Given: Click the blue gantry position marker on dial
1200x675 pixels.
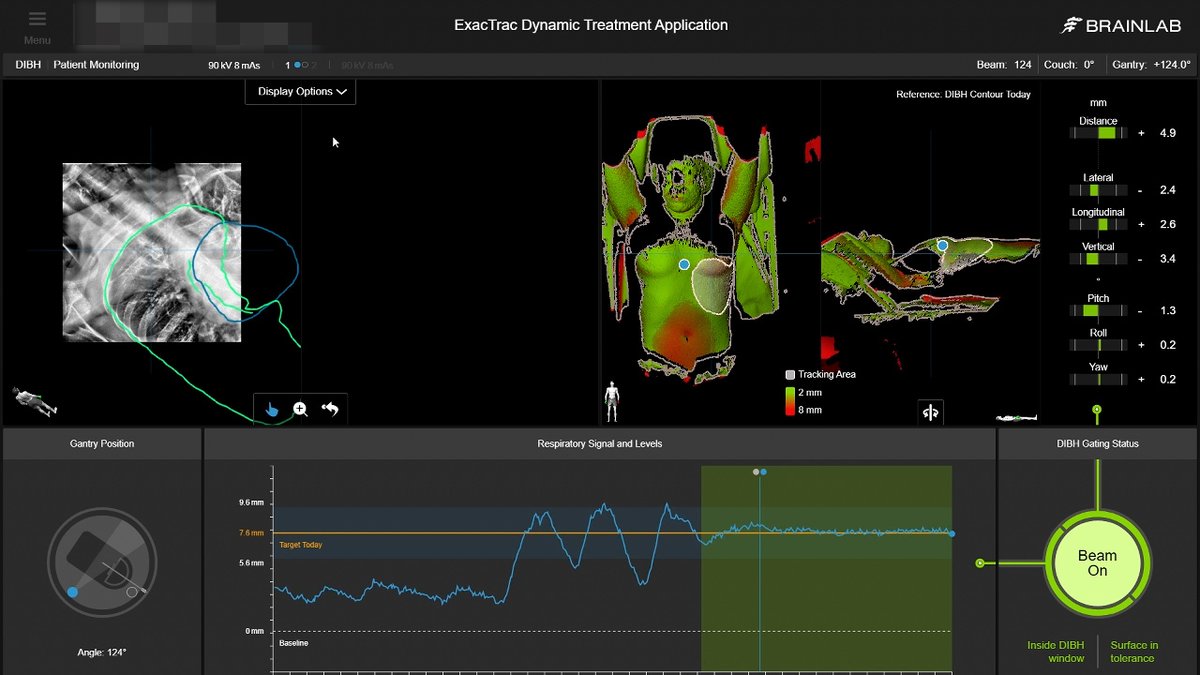Looking at the screenshot, I should (72, 592).
